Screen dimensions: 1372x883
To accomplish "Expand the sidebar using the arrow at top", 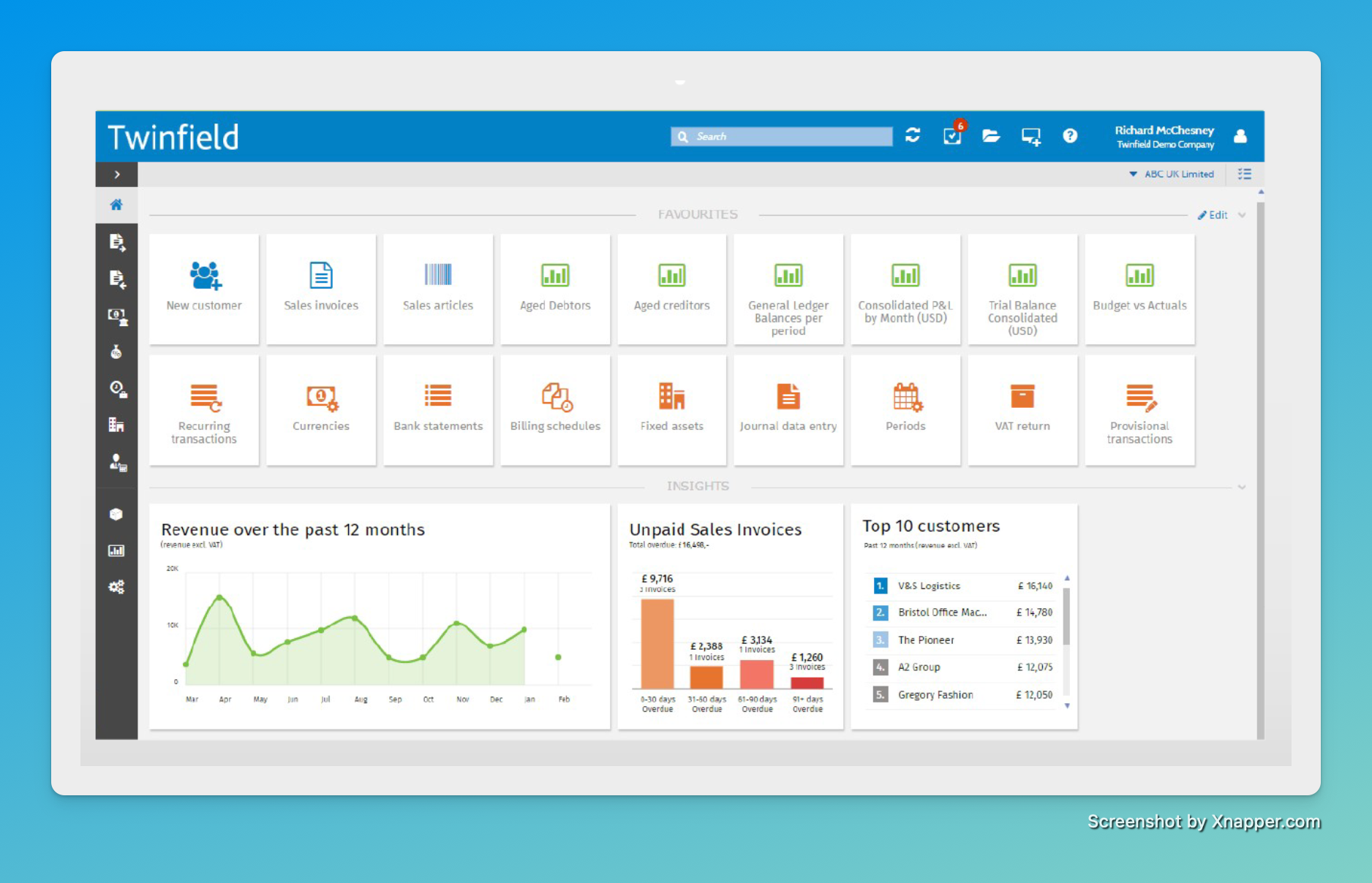I will click(116, 174).
